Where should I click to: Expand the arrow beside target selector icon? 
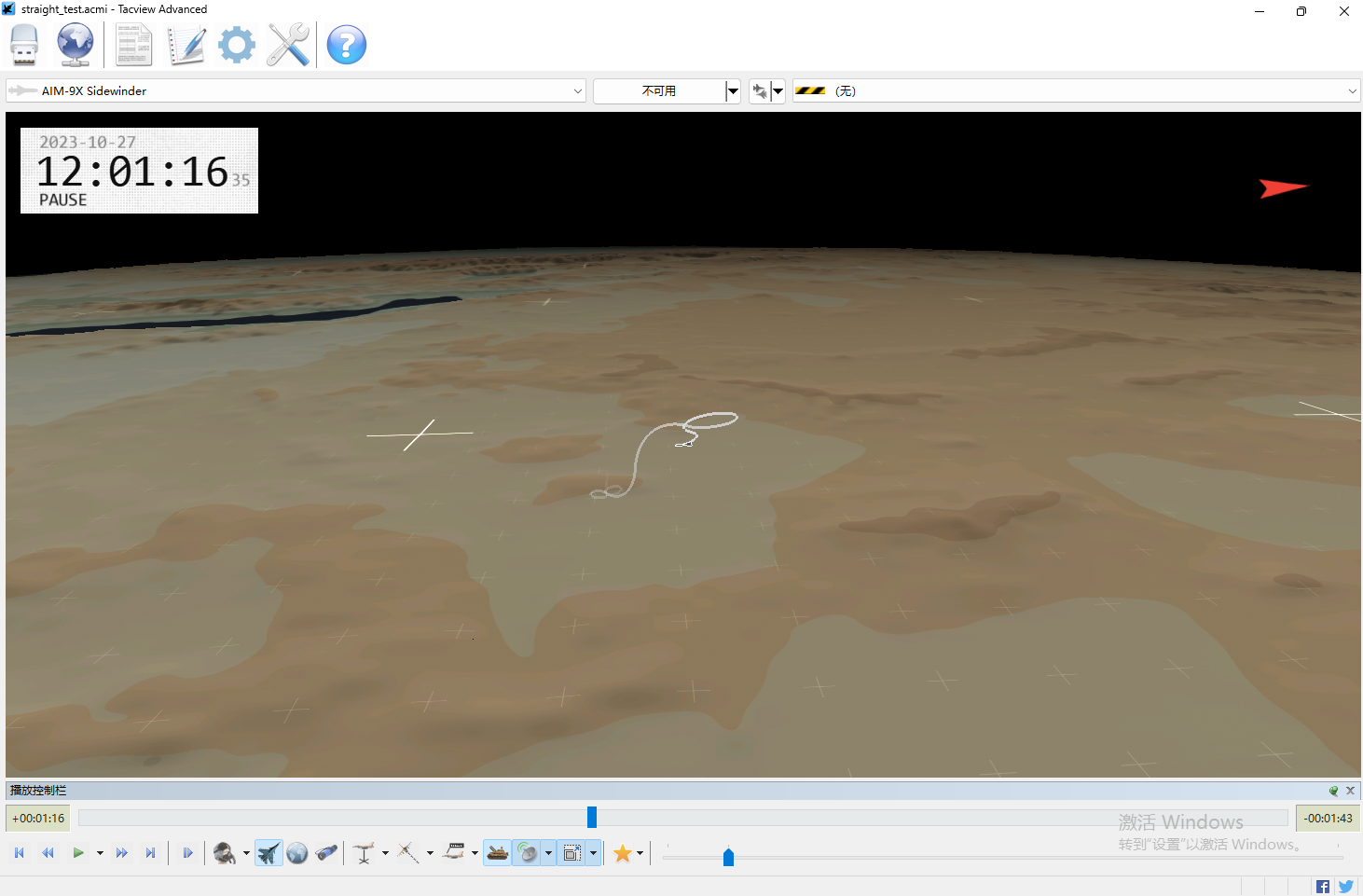click(x=778, y=90)
